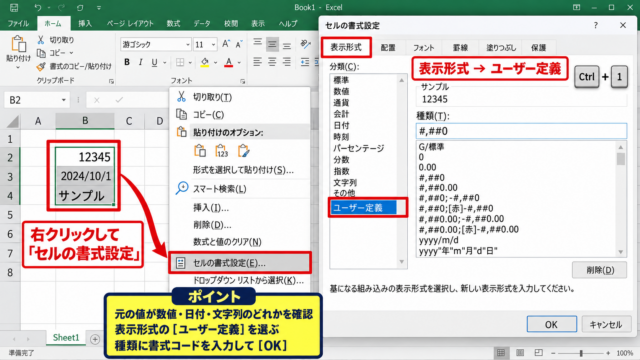Switch to データ ribbon tab
The height and width of the screenshot is (360, 640).
click(202, 24)
